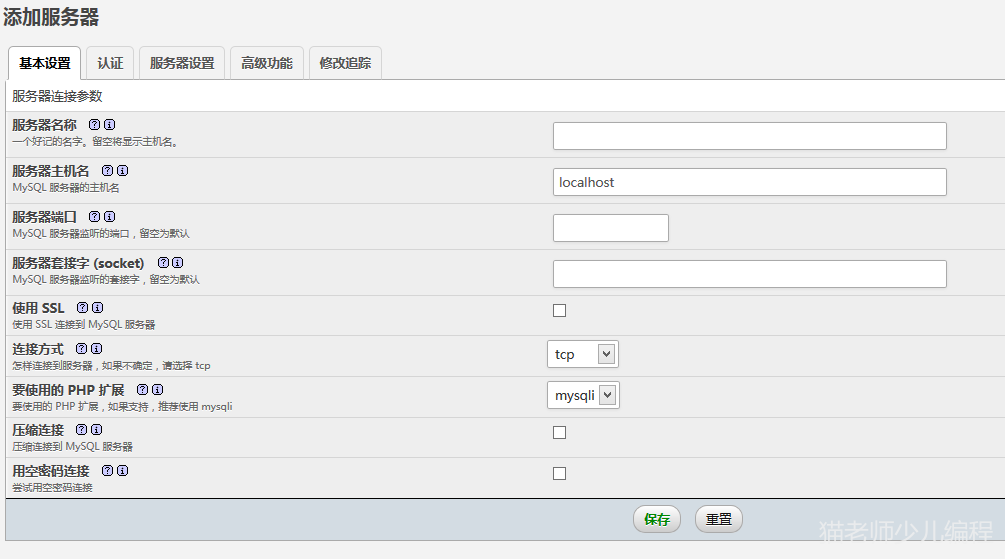
Task: Click the info icon for 服务器套接字 (socket)
Action: [x=177, y=263]
